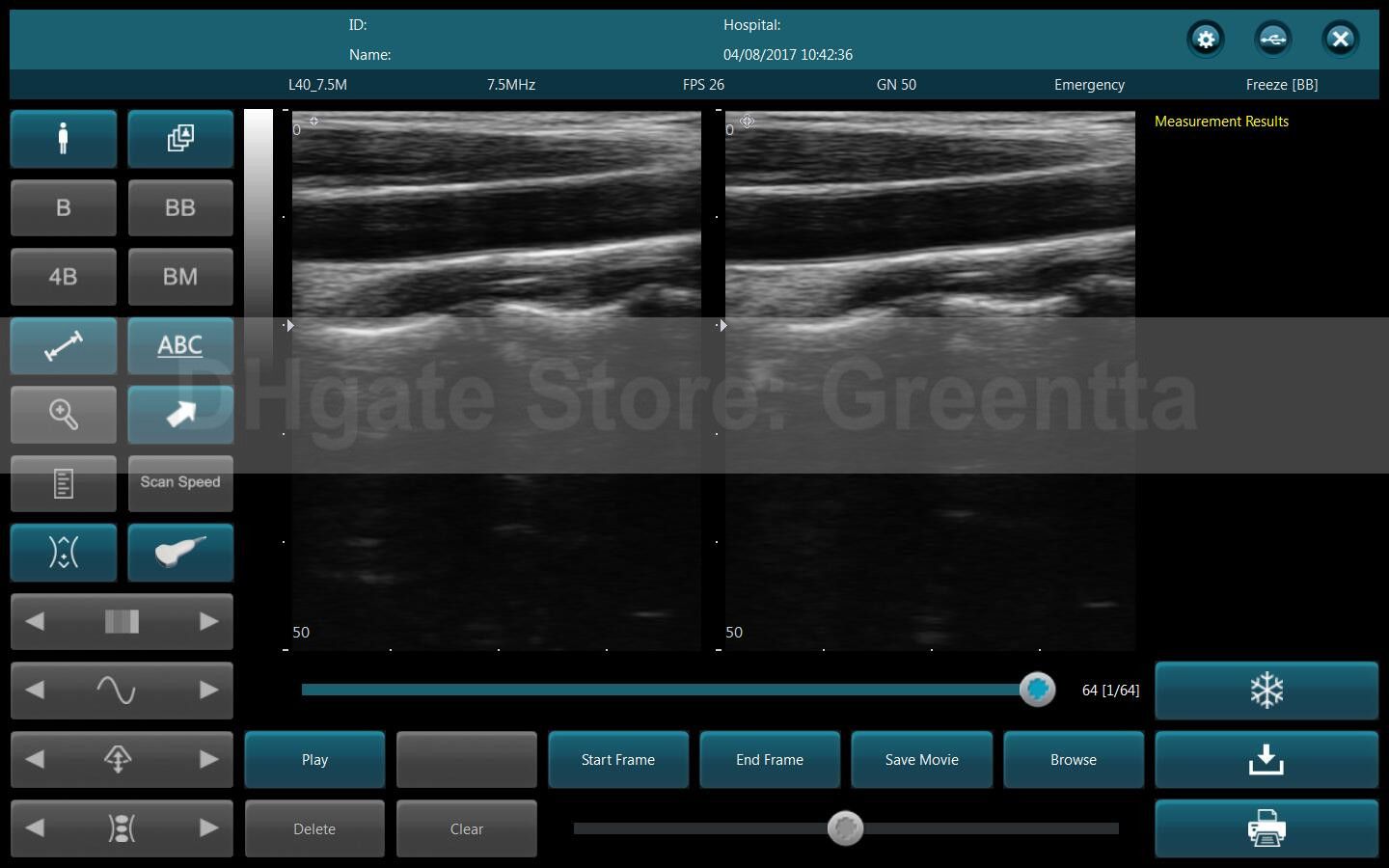
Task: Click the 64 [1/64] frame counter
Action: pyautogui.click(x=1110, y=691)
